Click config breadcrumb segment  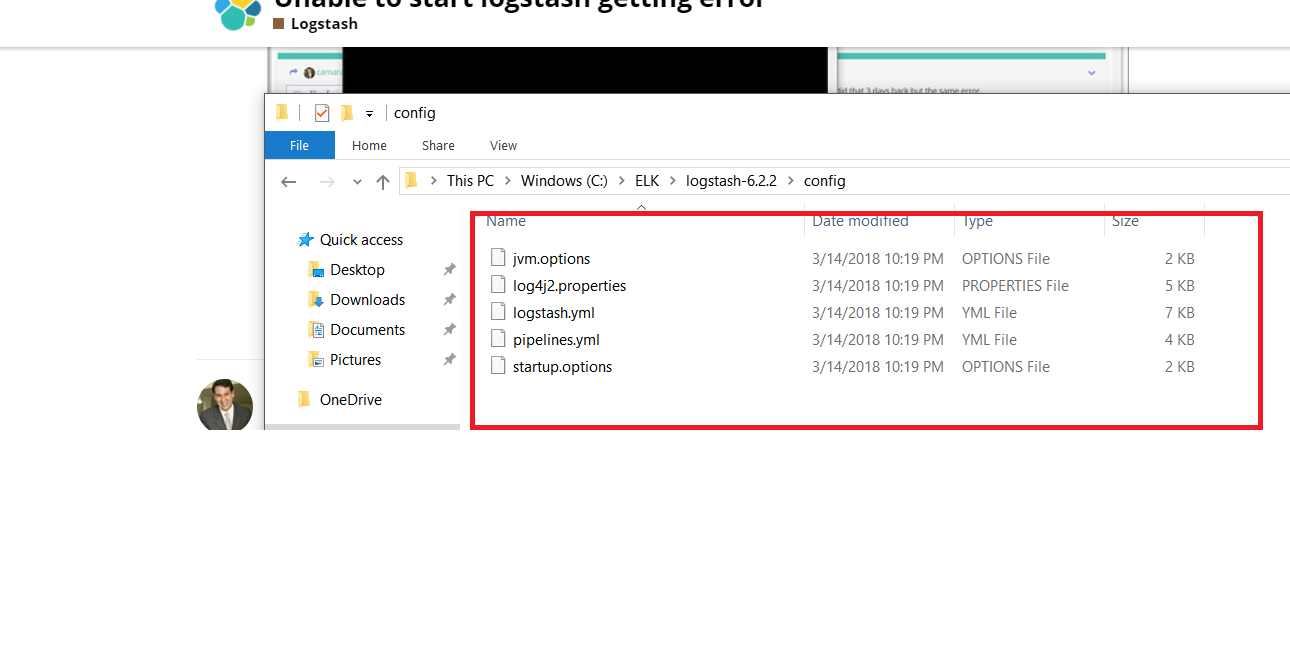pos(825,181)
